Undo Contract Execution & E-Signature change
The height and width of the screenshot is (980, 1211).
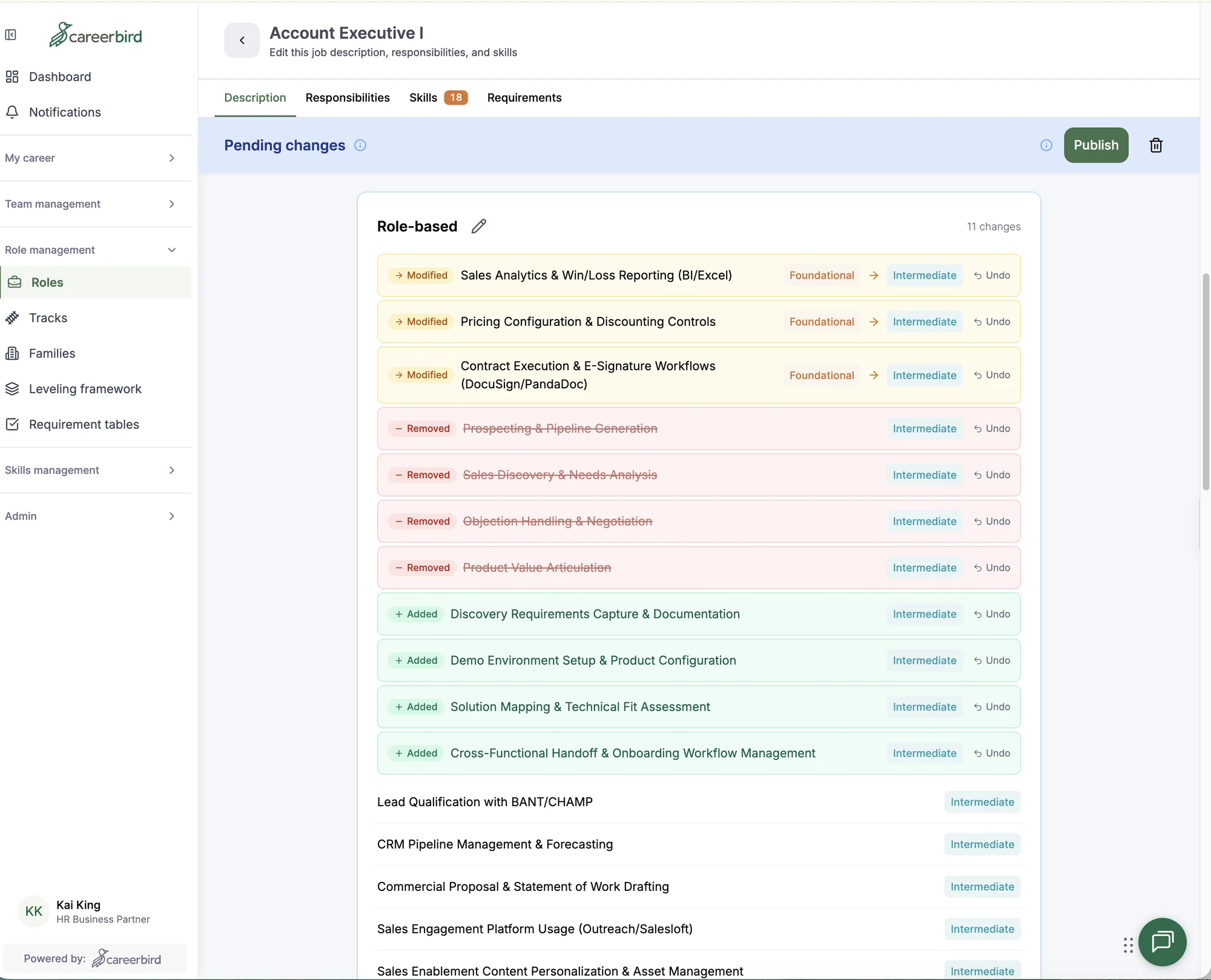(992, 376)
